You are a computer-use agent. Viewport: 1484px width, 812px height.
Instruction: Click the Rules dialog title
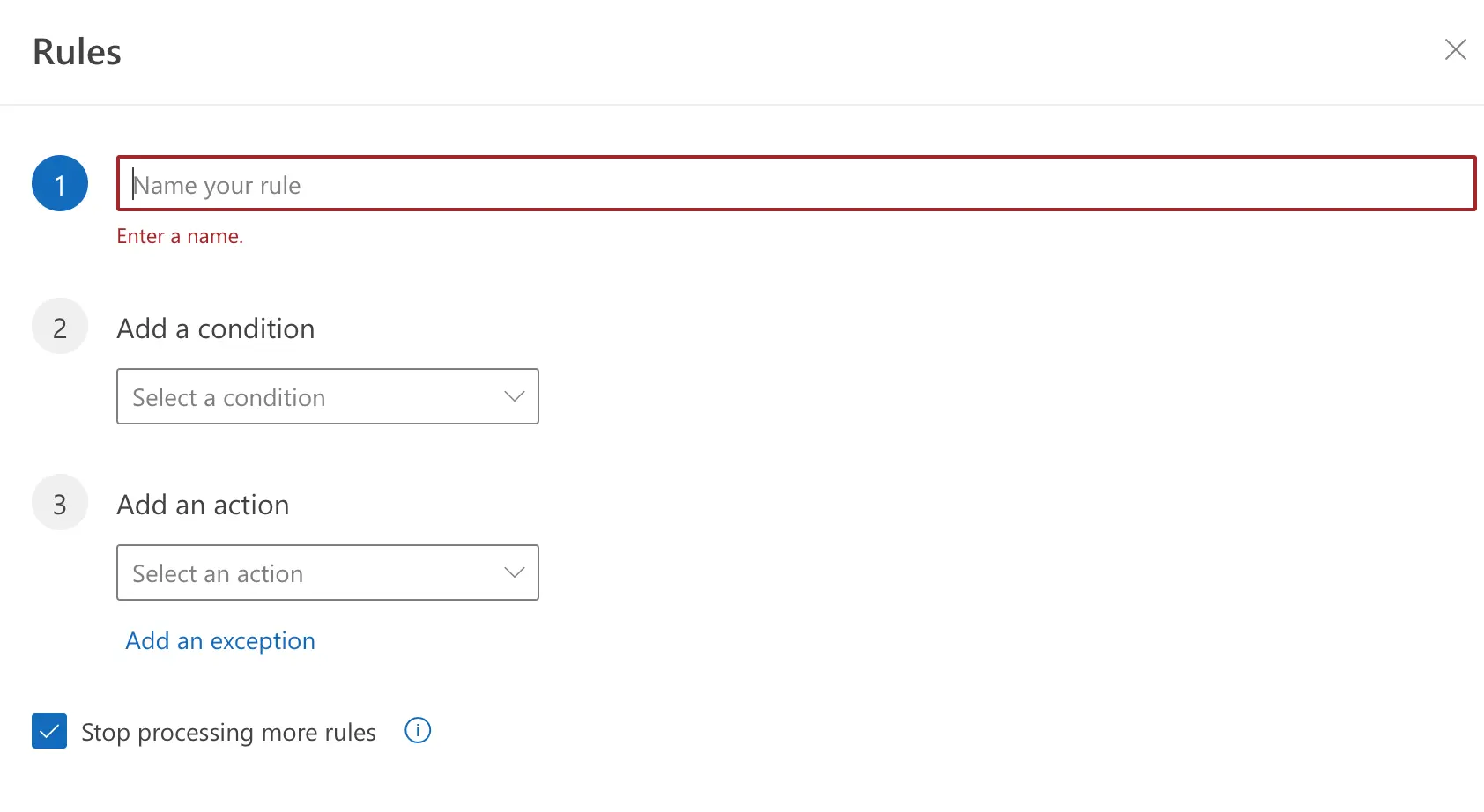[78, 52]
